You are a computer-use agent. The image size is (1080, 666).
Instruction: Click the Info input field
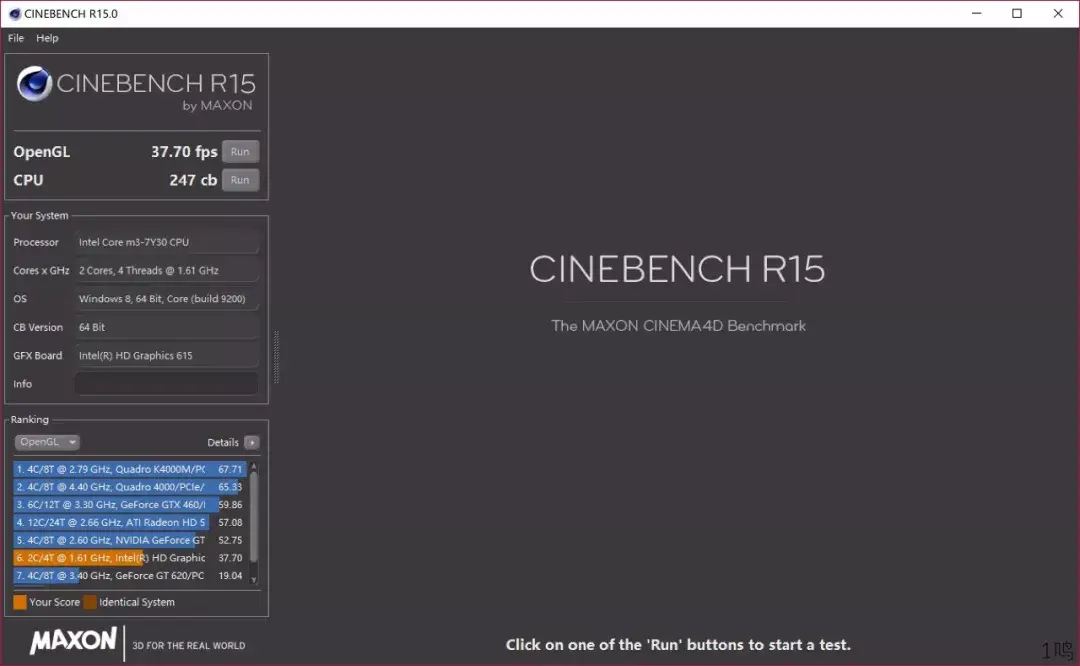pos(166,384)
